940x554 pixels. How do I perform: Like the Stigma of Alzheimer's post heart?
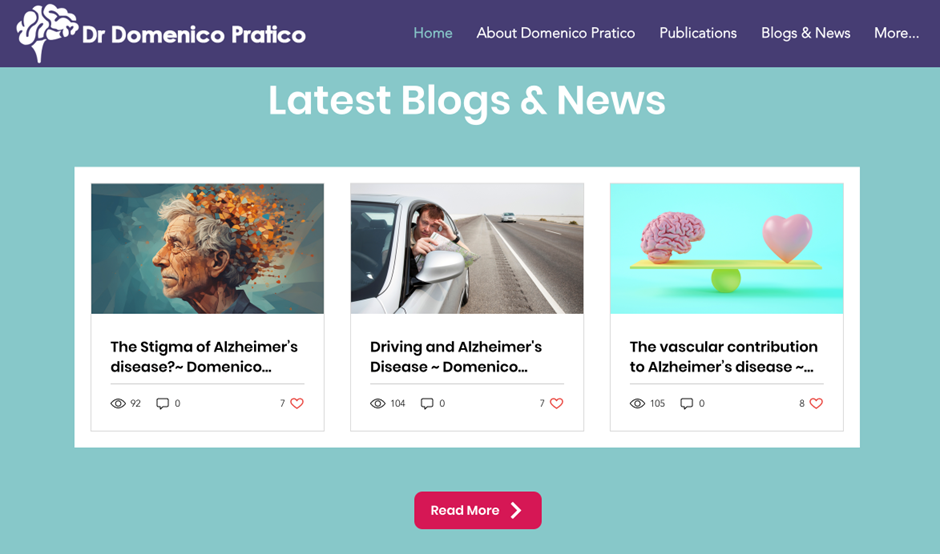(297, 404)
